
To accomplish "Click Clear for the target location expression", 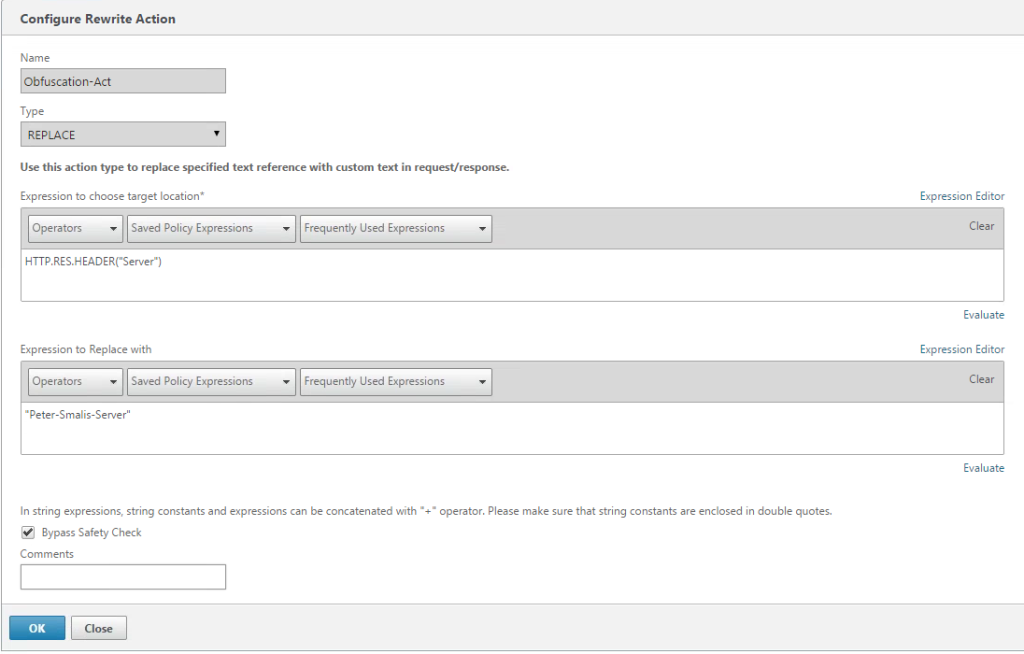I will (x=981, y=226).
